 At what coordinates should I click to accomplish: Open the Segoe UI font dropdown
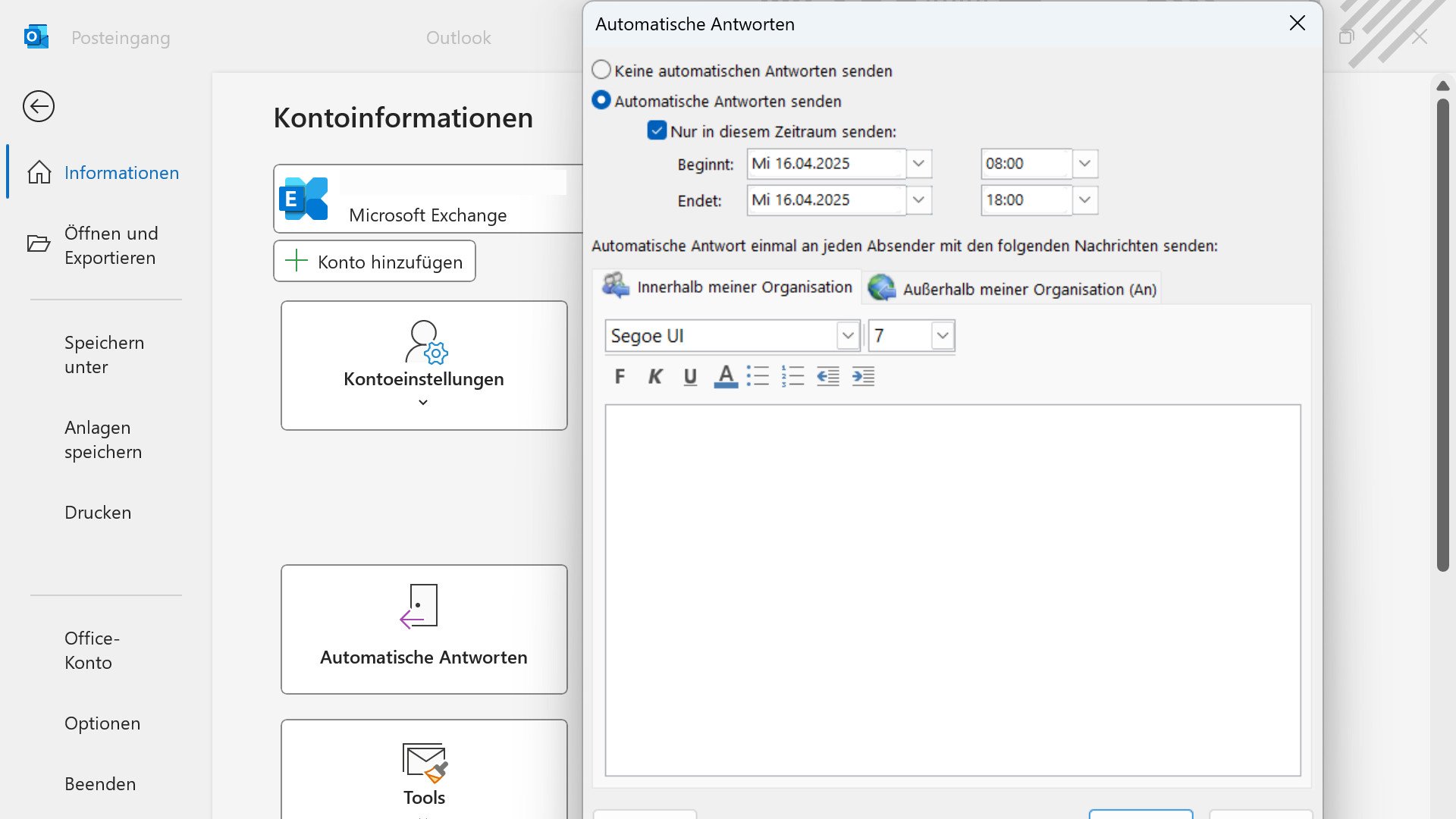(848, 335)
